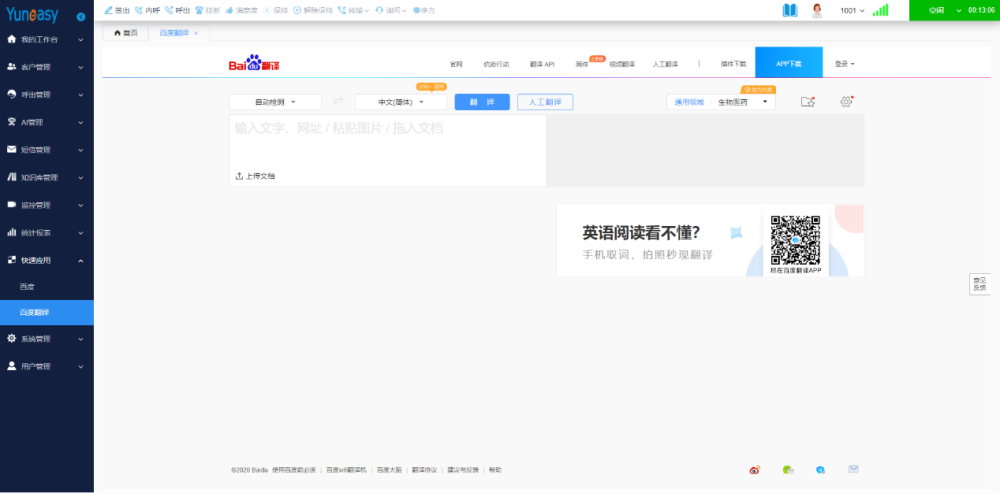This screenshot has width=1000, height=493.
Task: Click the 呼出 outbound call icon
Action: 169,10
